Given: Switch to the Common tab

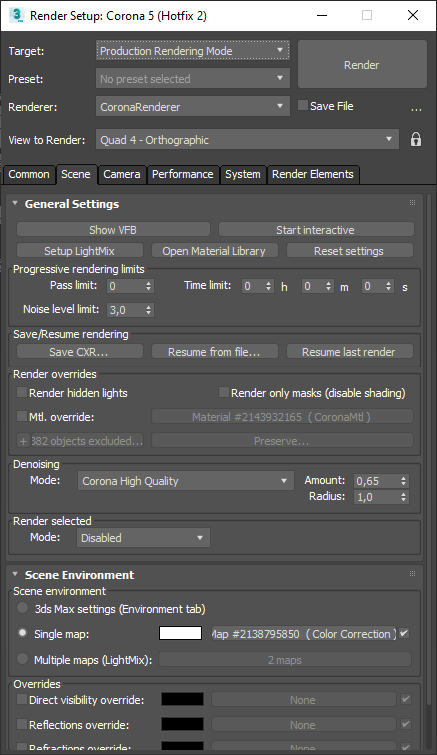Looking at the screenshot, I should (29, 174).
